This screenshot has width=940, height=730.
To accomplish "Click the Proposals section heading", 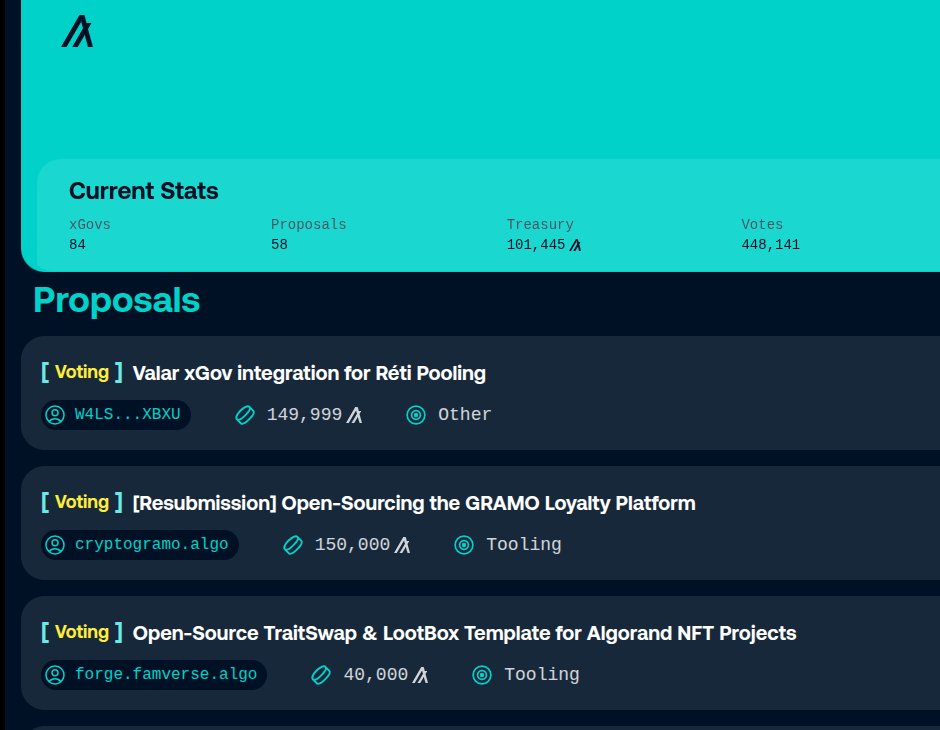I will coord(116,300).
